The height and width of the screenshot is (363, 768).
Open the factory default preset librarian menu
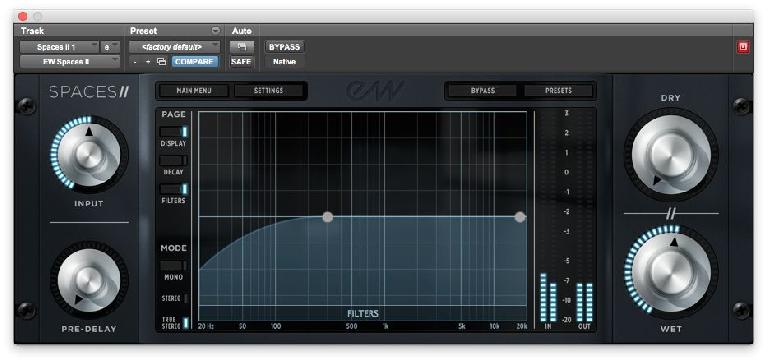coord(174,47)
